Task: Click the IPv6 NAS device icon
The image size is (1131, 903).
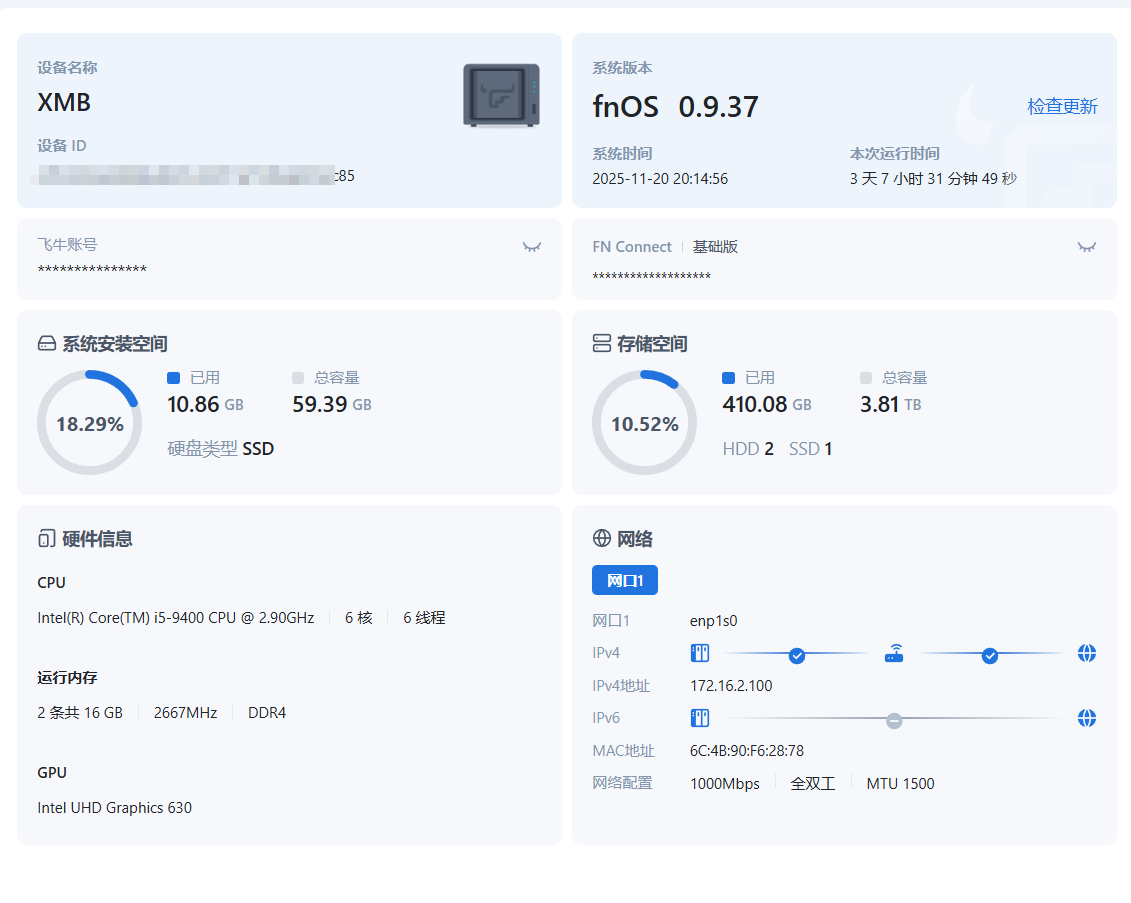Action: click(x=700, y=718)
